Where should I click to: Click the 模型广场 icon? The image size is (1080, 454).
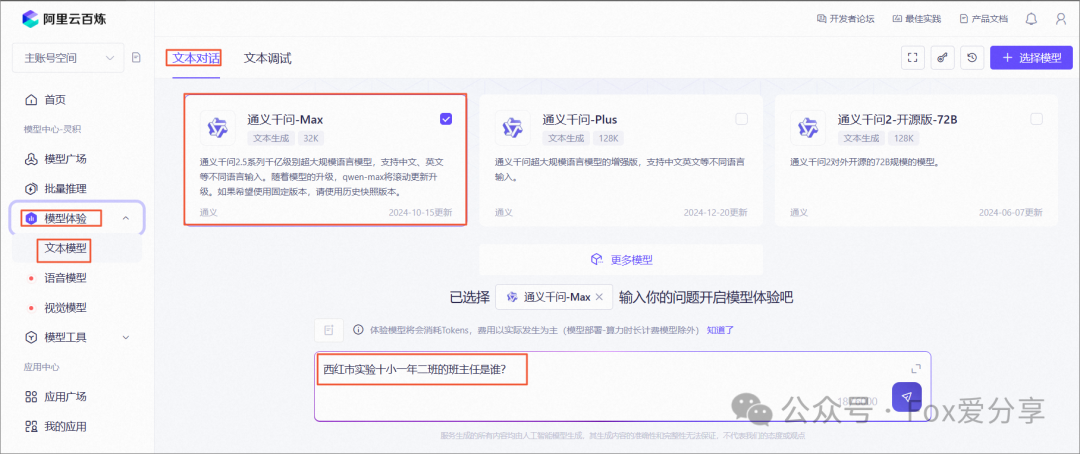31,159
